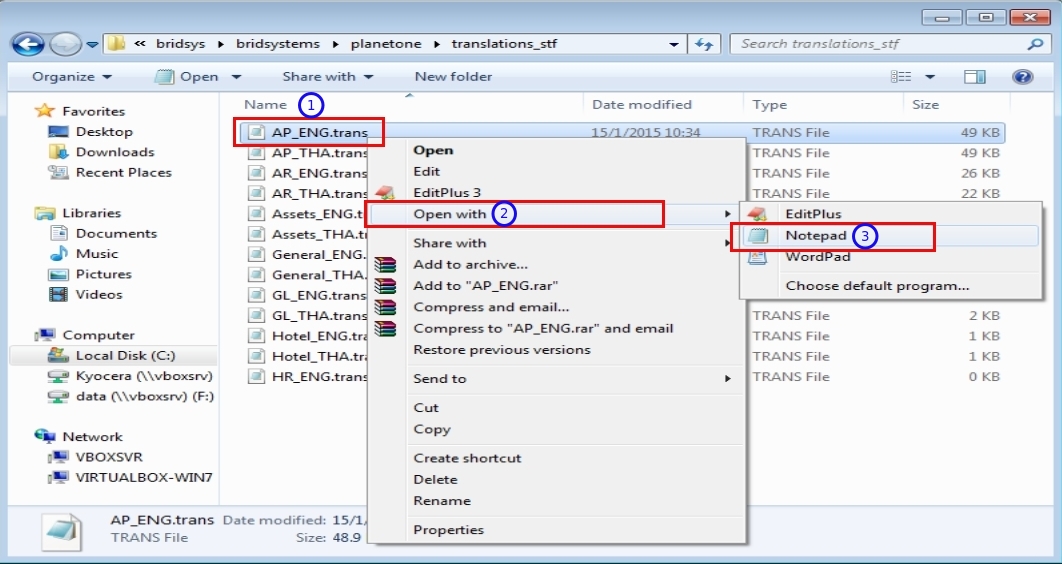Toggle the preview pane icon
Screen dimensions: 1062x564
(x=975, y=77)
